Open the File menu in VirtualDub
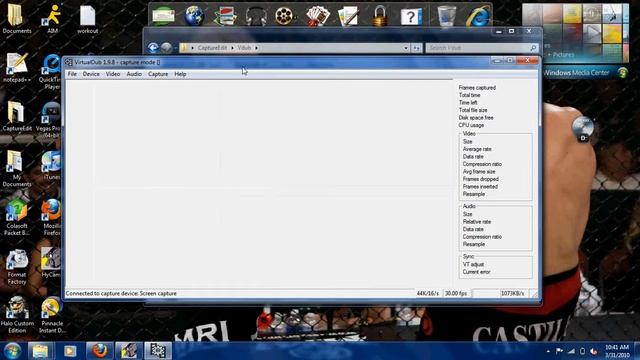Image resolution: width=640 pixels, height=360 pixels. point(72,74)
